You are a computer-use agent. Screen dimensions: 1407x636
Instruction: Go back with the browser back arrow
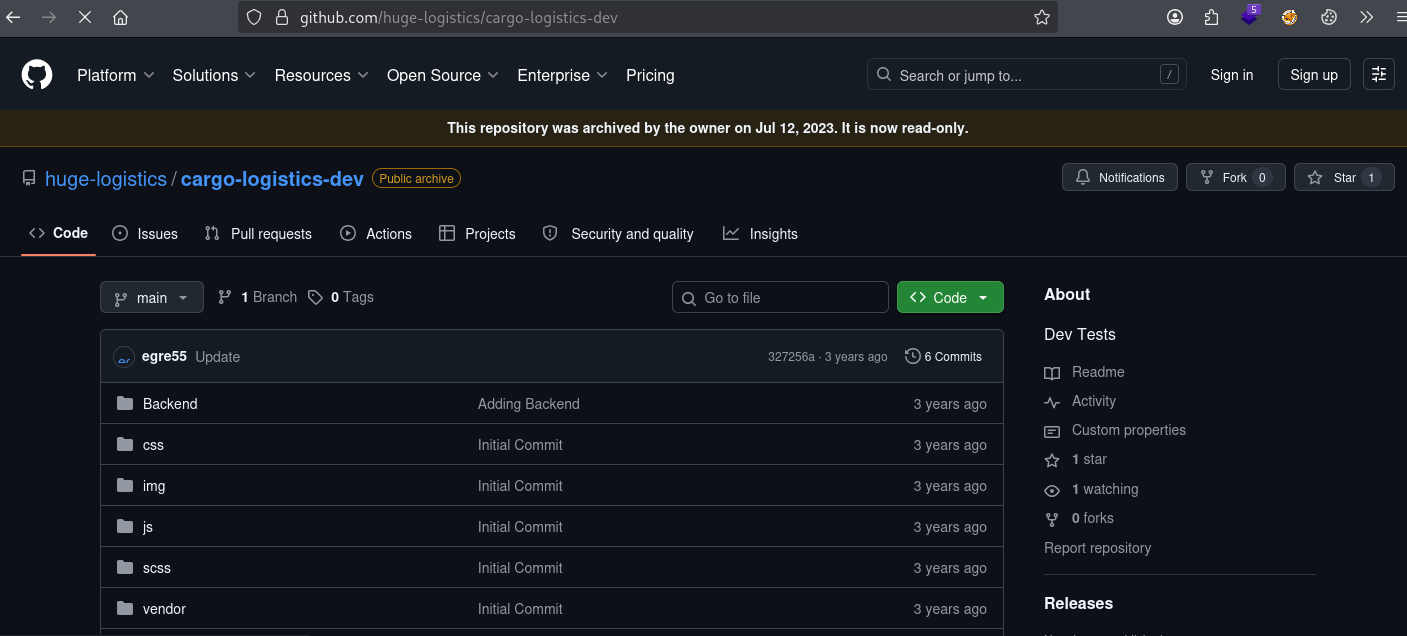[14, 17]
